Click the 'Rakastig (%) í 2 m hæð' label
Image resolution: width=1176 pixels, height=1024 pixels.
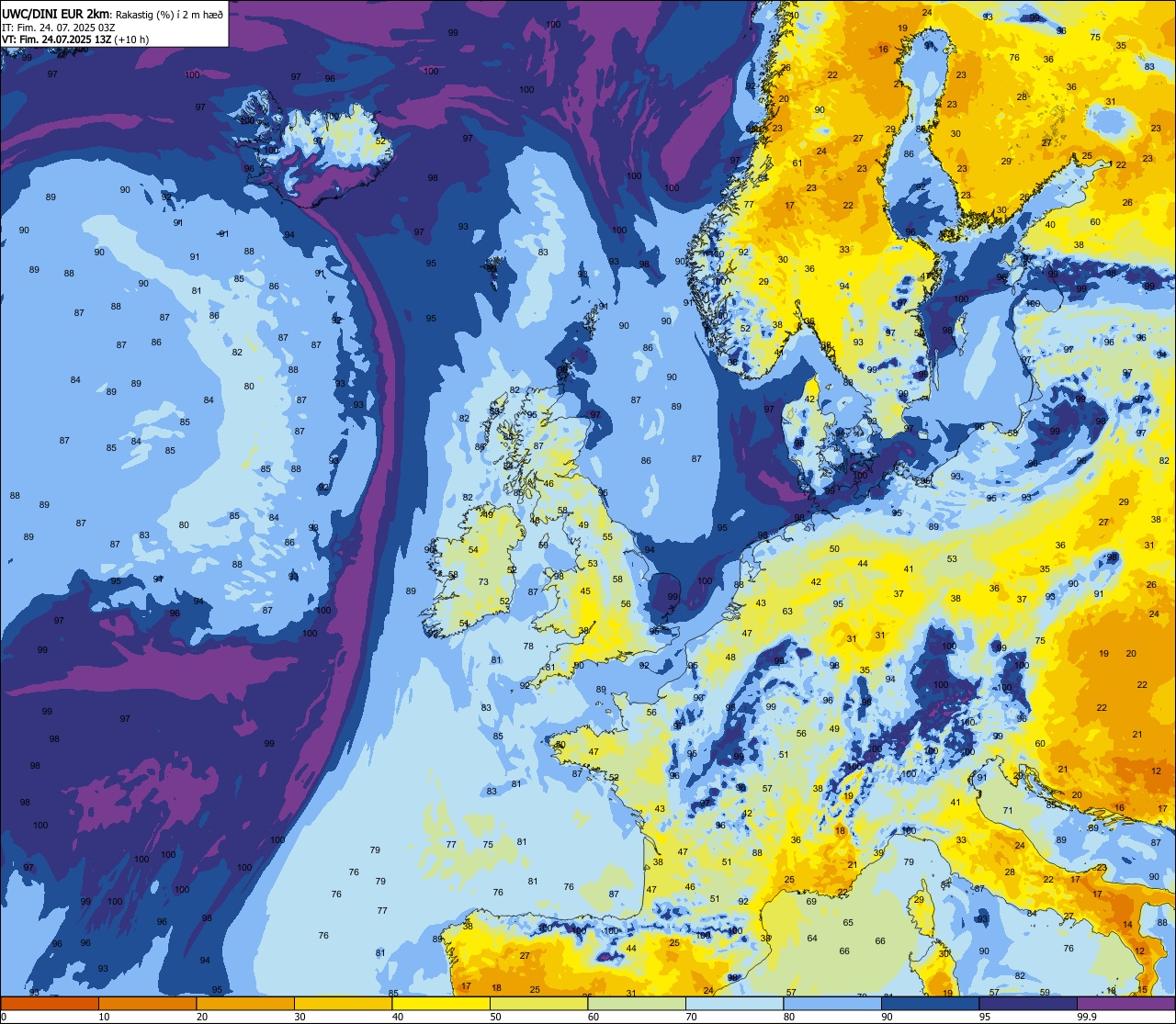169,14
